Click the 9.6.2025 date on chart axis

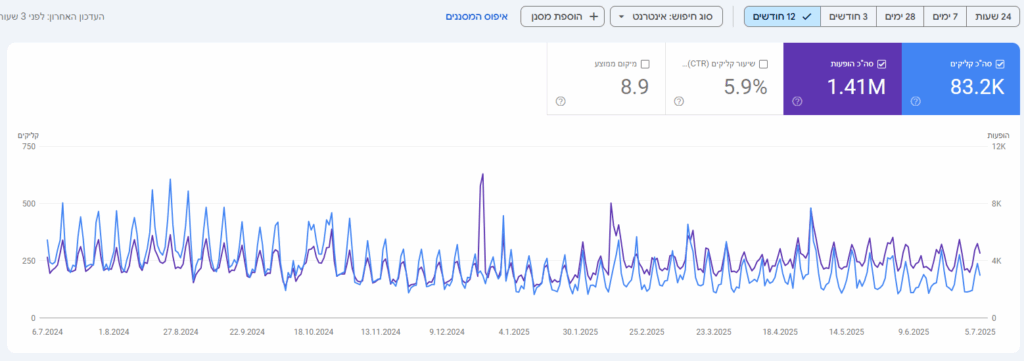pyautogui.click(x=914, y=332)
